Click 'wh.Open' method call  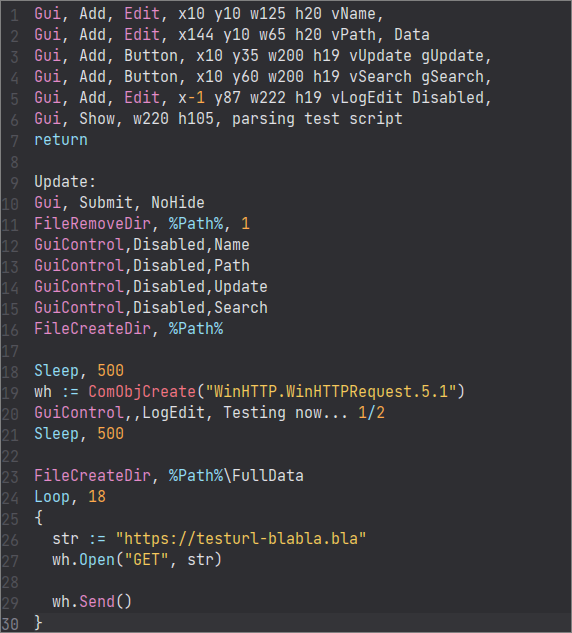(x=84, y=560)
